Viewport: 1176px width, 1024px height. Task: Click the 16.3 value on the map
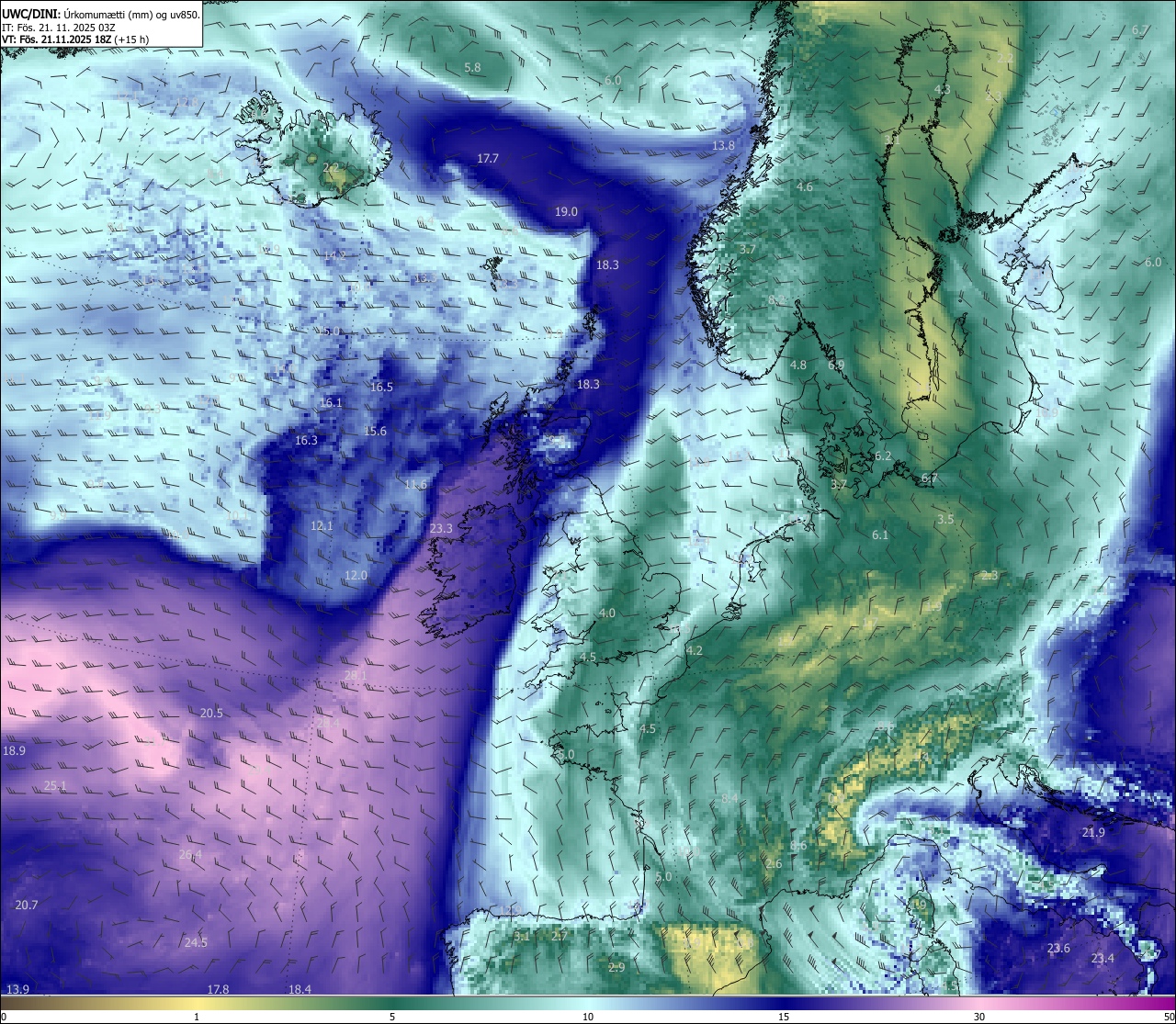coord(306,441)
